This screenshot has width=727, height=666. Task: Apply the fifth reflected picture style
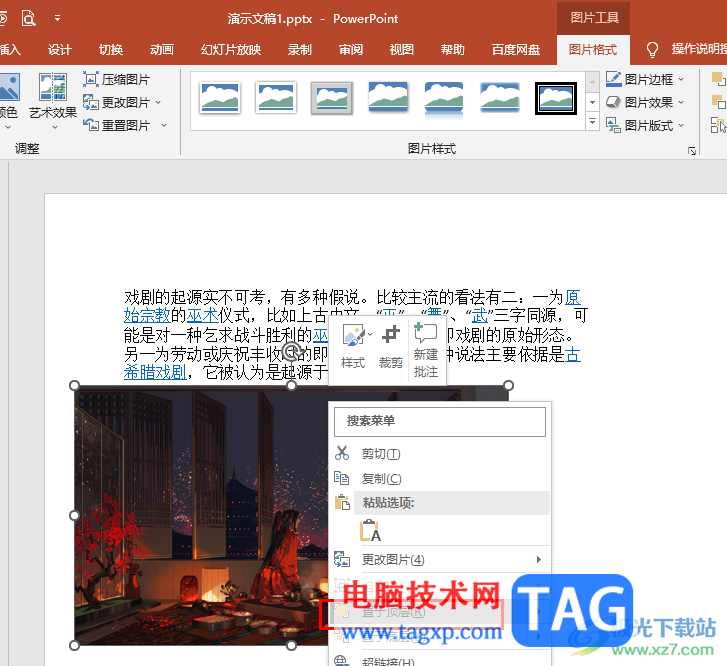pos(444,99)
